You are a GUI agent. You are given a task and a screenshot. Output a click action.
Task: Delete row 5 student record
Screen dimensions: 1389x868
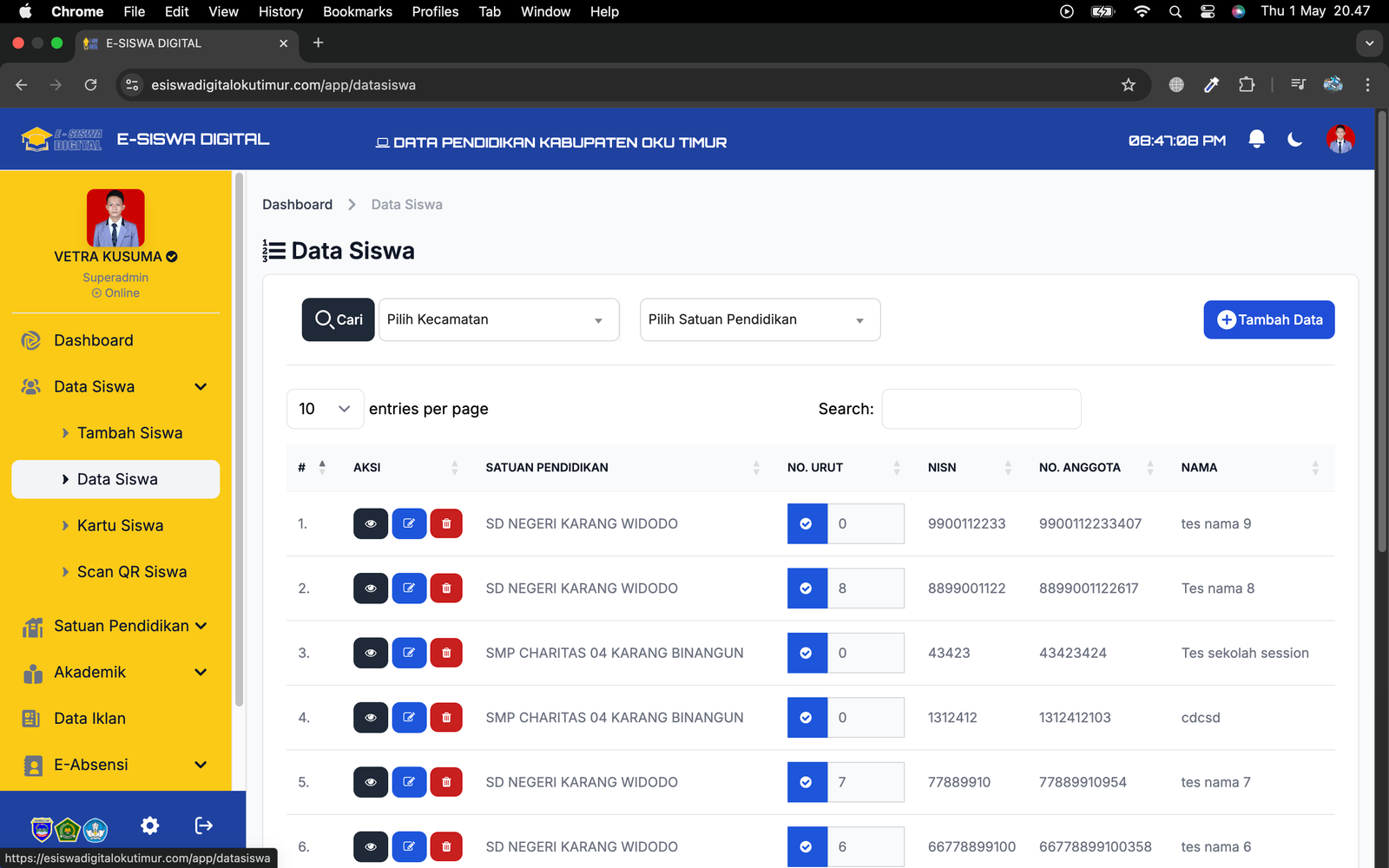(446, 782)
